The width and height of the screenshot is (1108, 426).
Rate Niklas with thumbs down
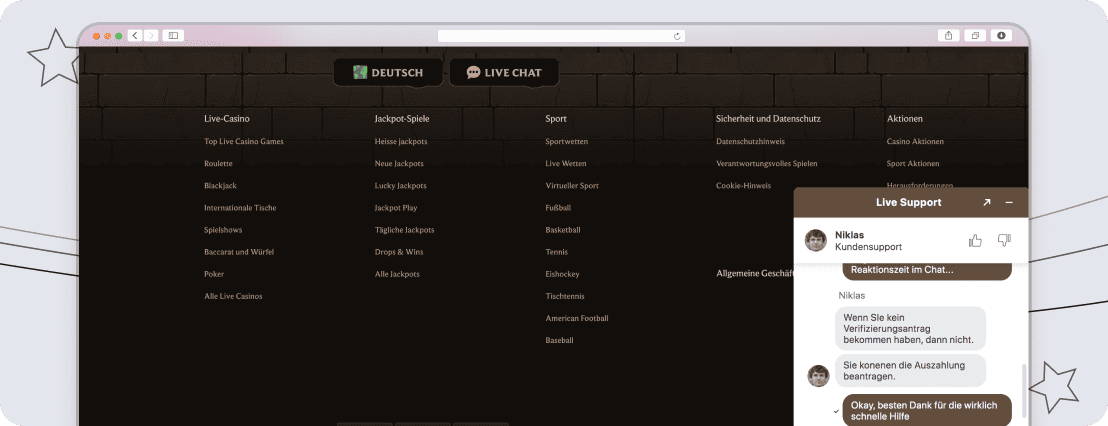point(1004,241)
